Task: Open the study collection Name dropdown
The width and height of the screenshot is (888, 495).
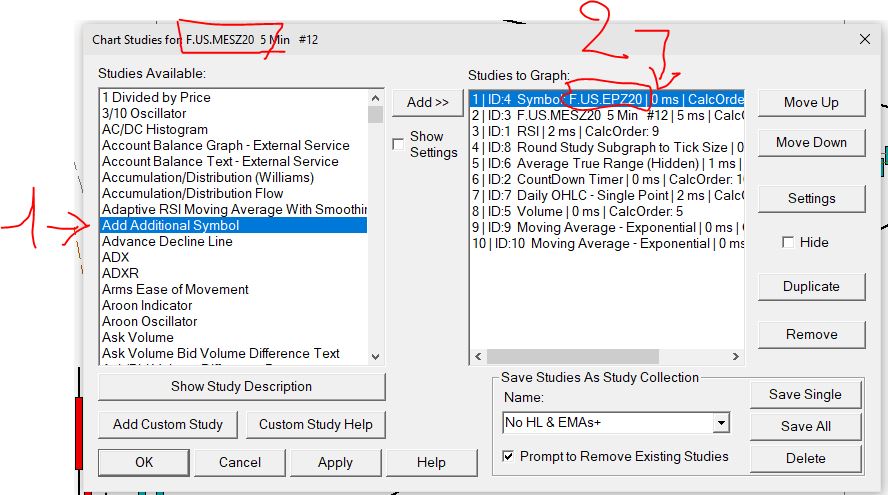Action: pyautogui.click(x=720, y=423)
